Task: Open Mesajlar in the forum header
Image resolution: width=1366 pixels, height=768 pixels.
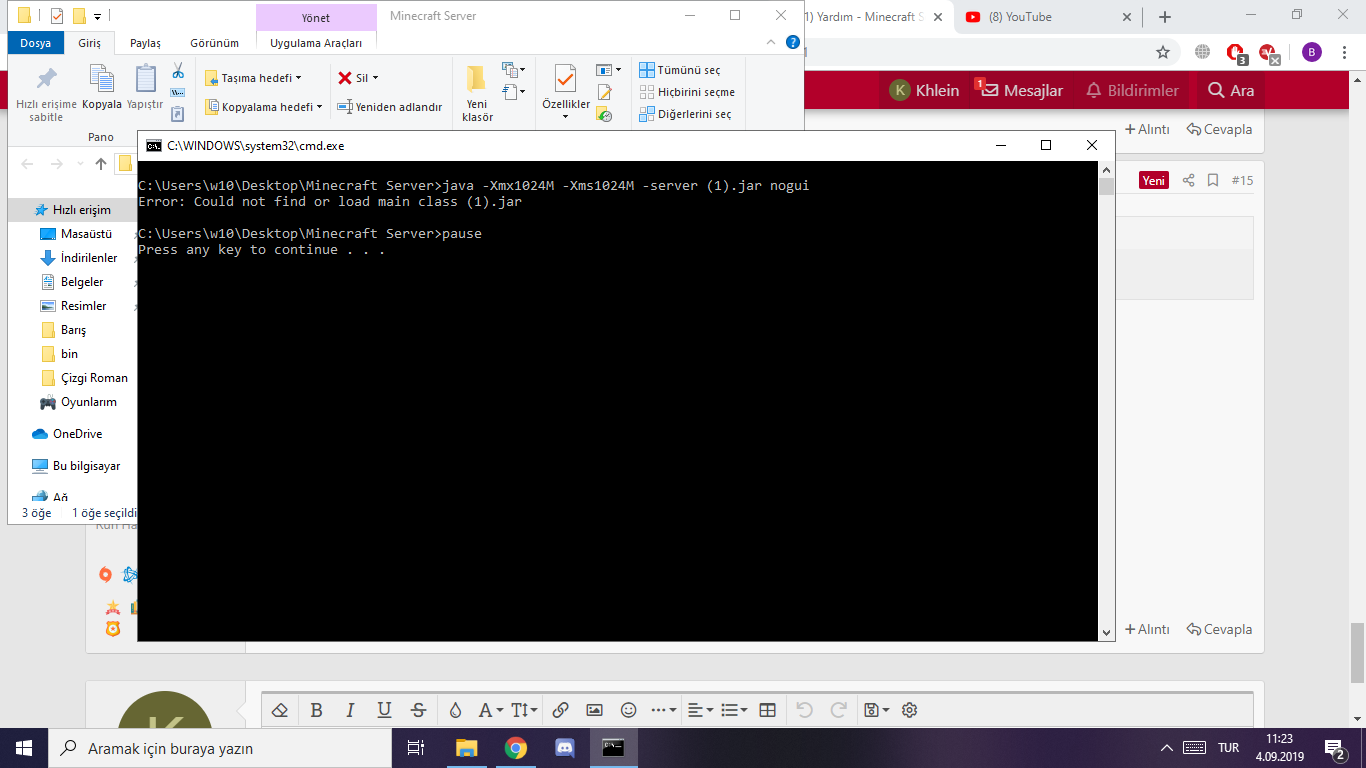Action: click(x=1018, y=90)
